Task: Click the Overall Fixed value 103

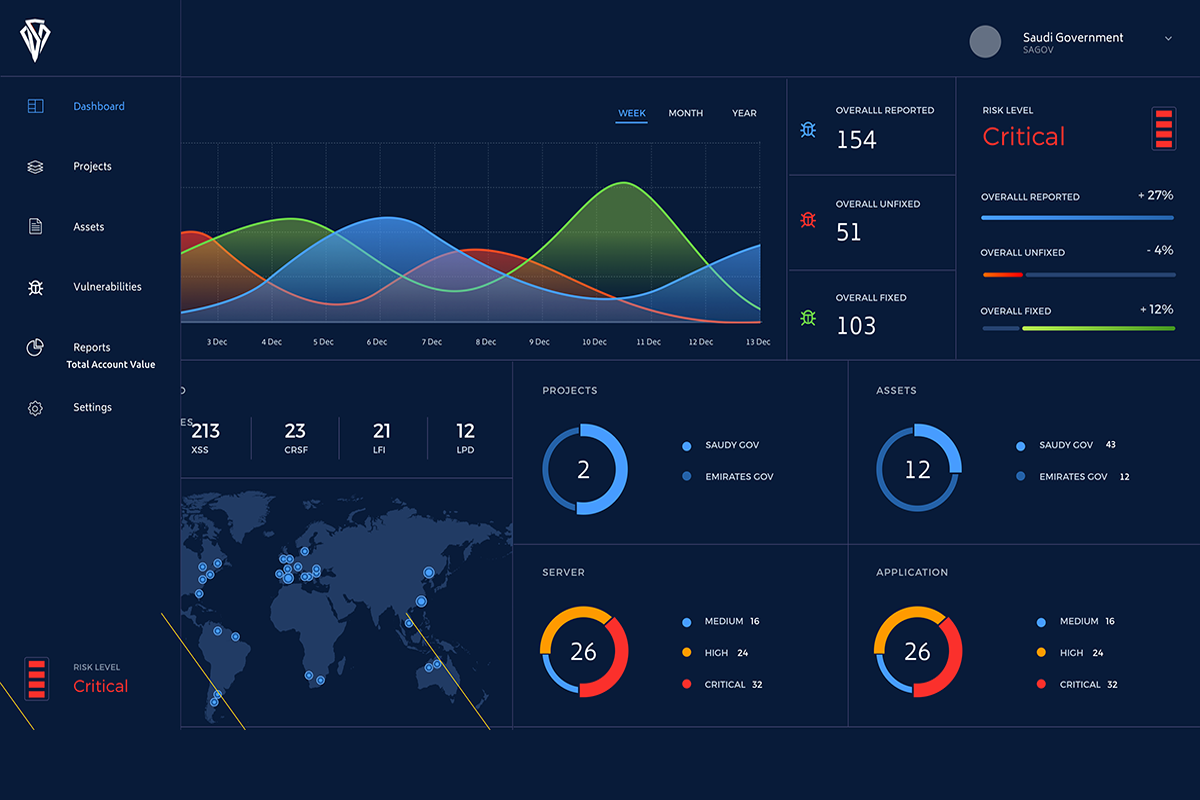Action: pos(857,326)
